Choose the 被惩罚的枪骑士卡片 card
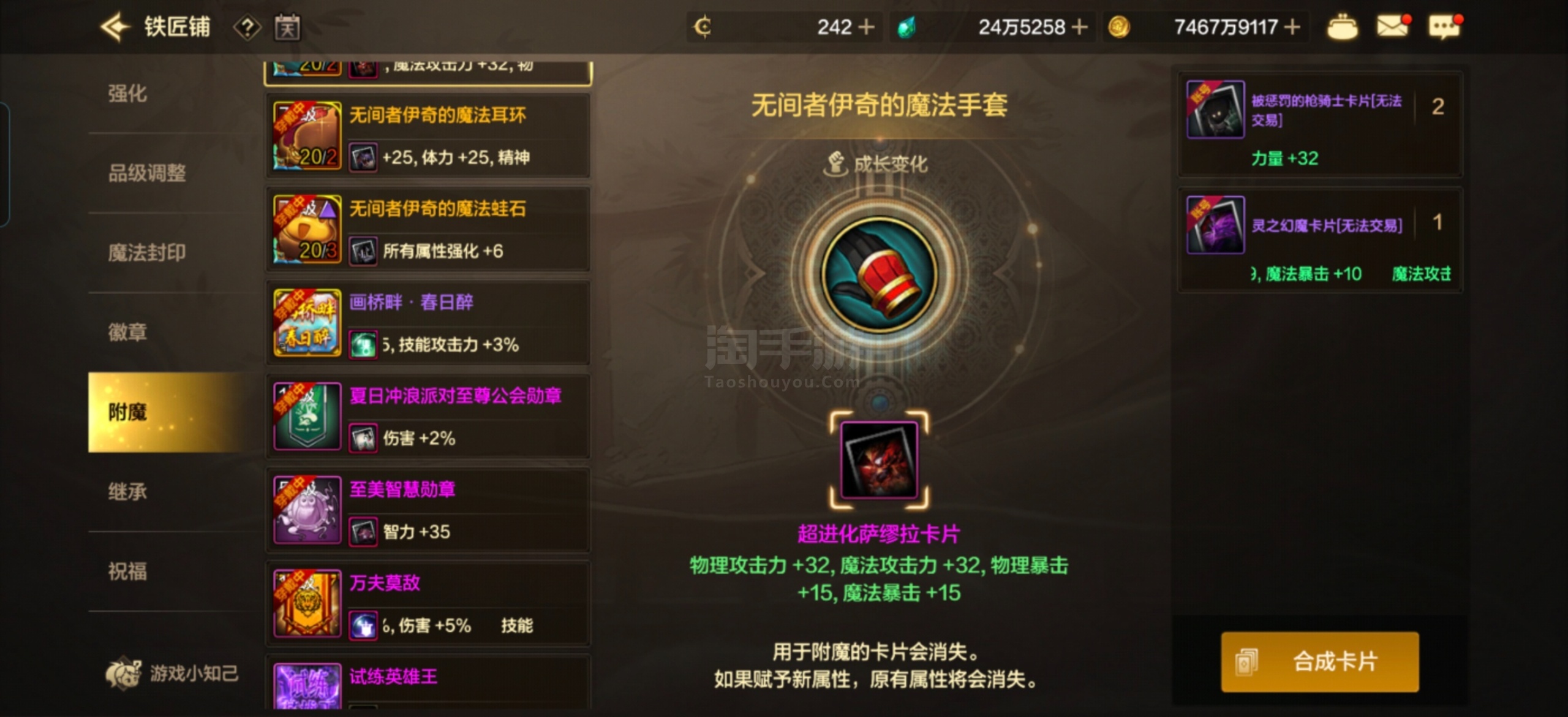Viewport: 1568px width, 717px height. [x=1320, y=124]
